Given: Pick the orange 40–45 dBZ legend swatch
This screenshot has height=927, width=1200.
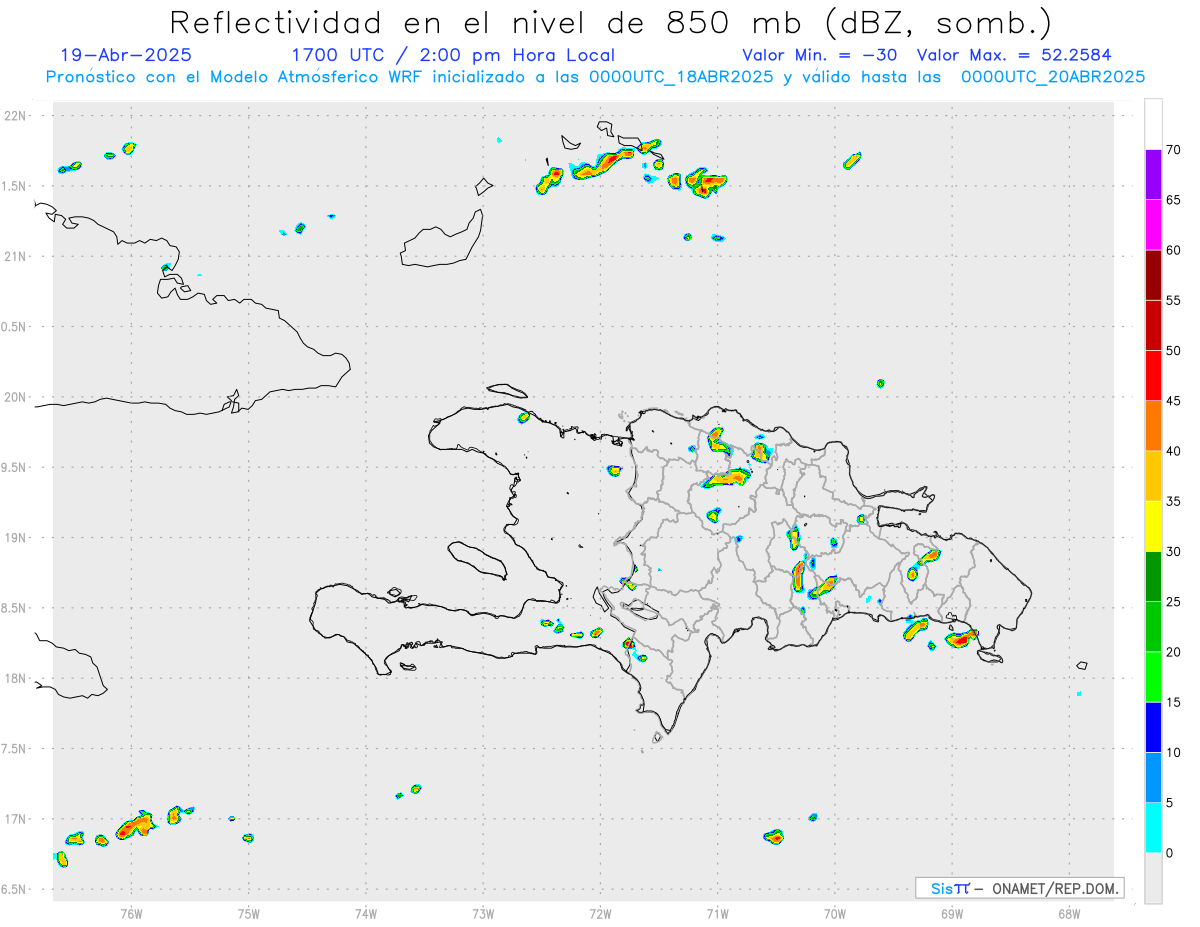Looking at the screenshot, I should pos(1153,426).
